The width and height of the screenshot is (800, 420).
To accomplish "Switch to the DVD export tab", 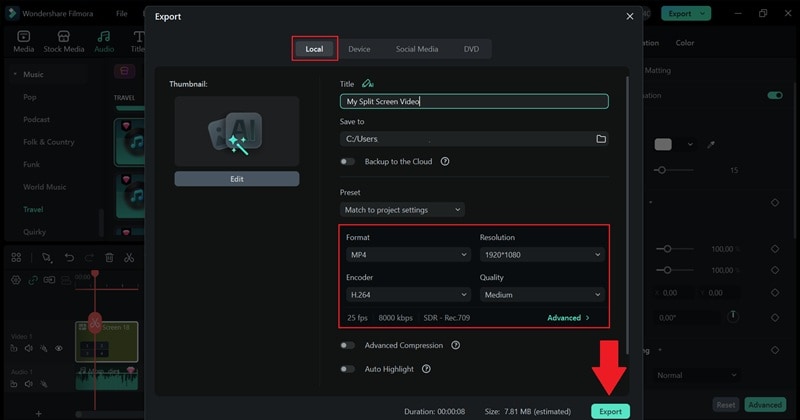I will (x=471, y=49).
